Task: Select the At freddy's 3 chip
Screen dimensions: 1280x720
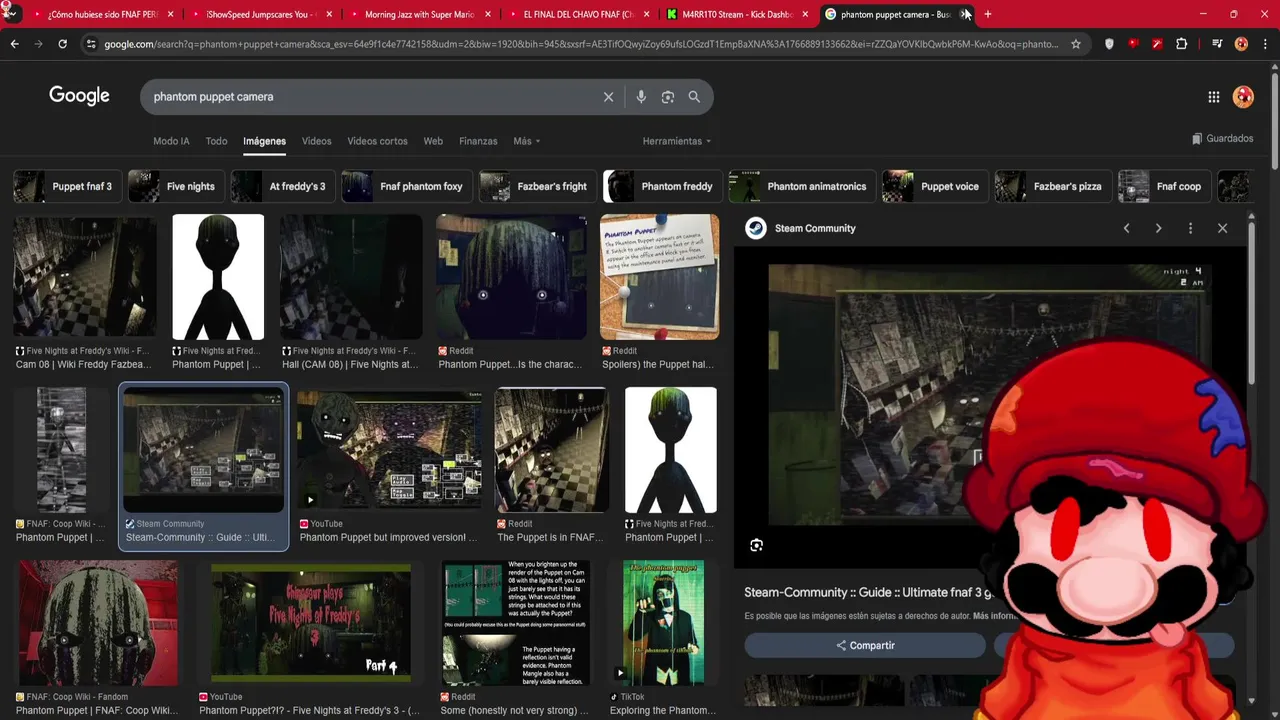Action: point(283,186)
